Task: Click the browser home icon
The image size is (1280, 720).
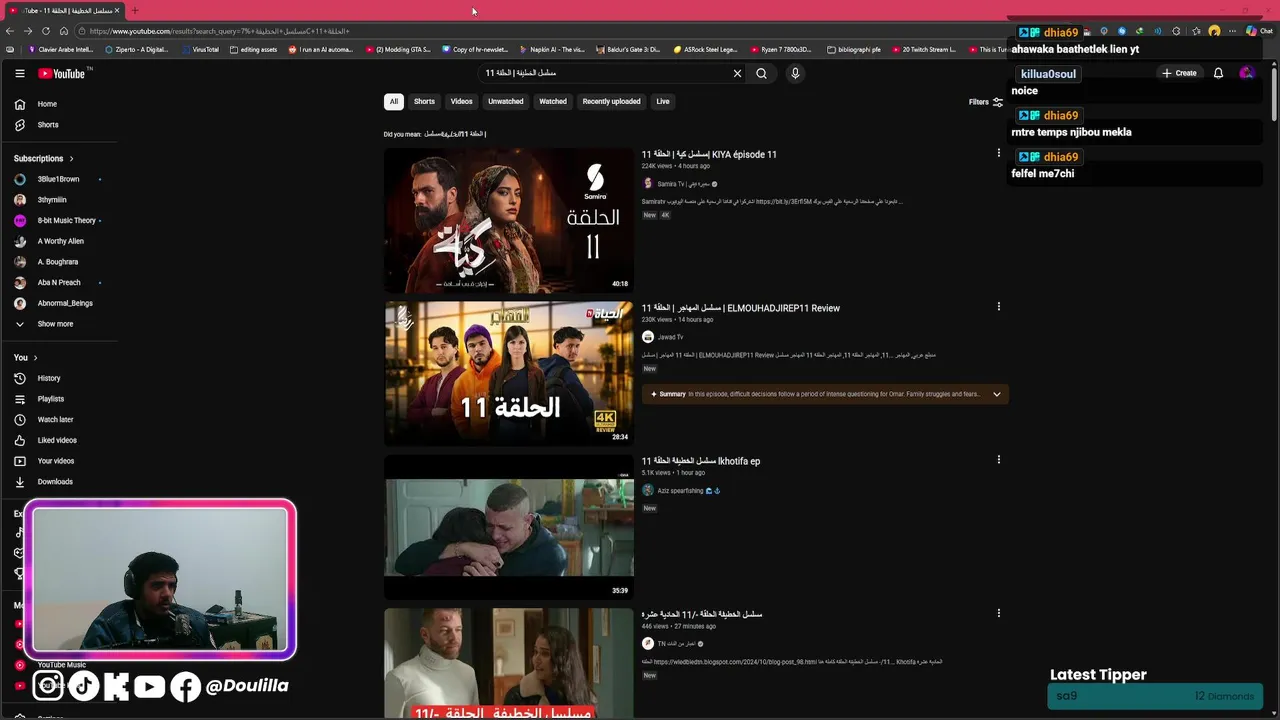Action: [64, 31]
